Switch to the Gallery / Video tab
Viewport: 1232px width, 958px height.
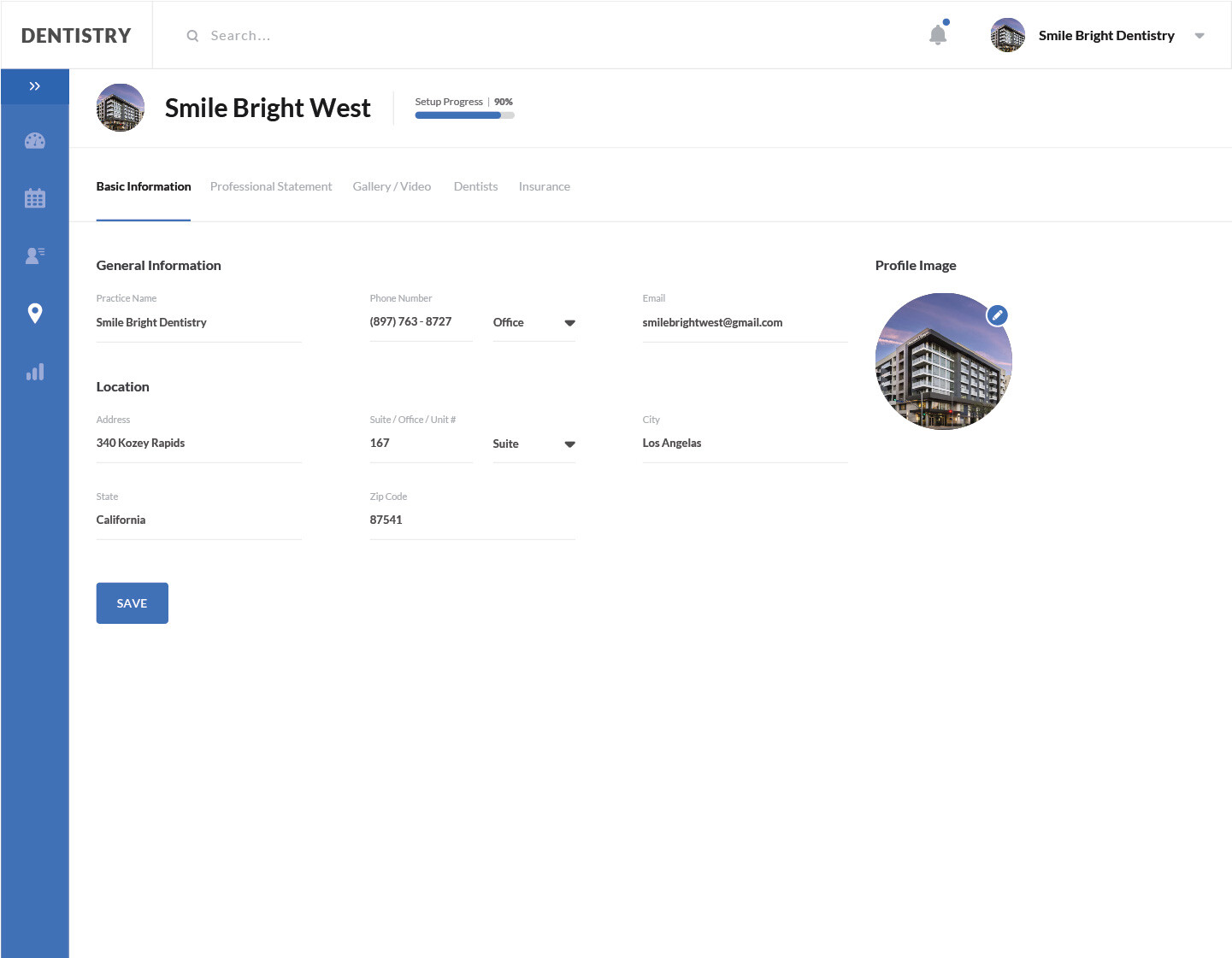click(392, 186)
